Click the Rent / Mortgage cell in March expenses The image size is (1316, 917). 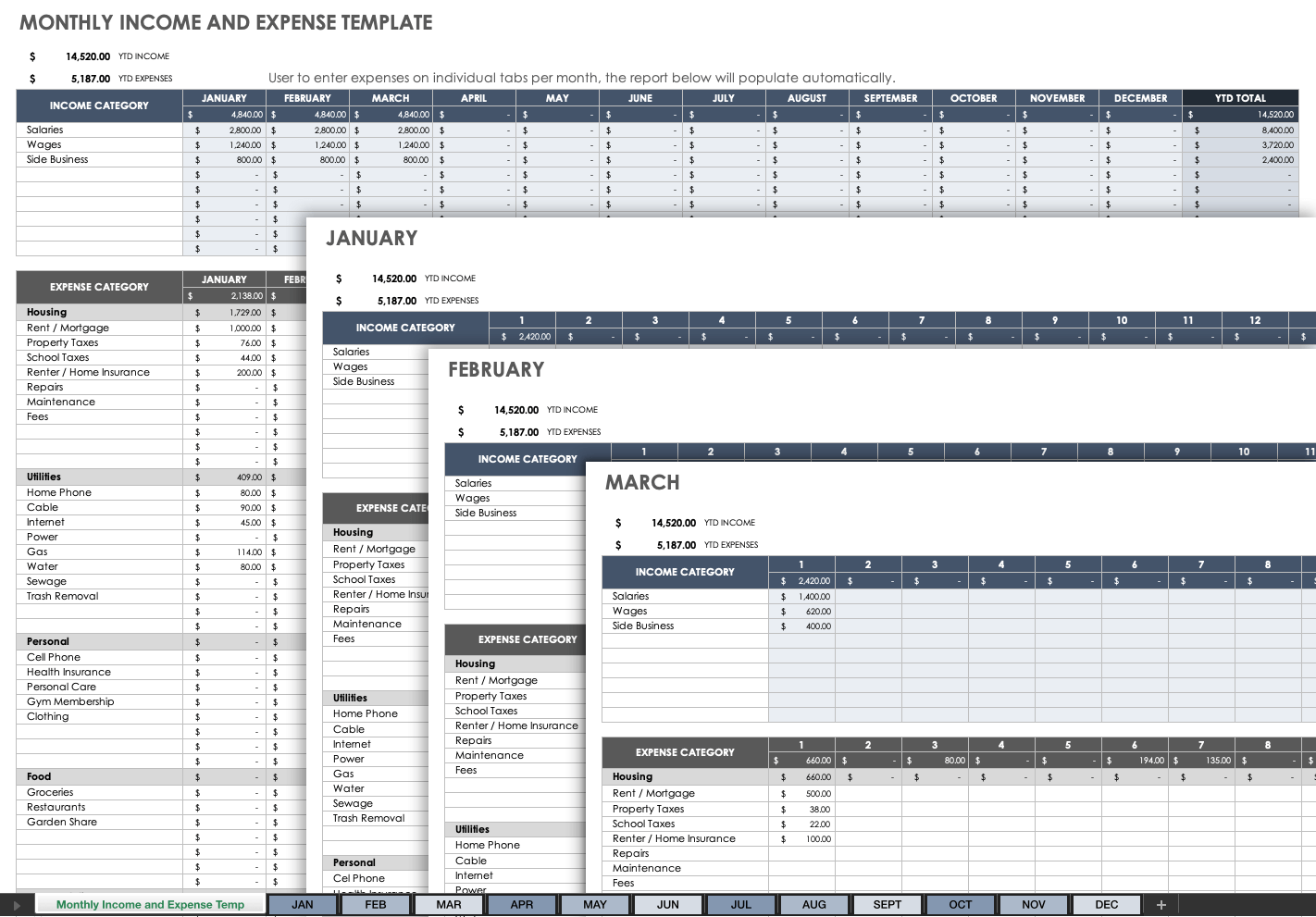click(653, 793)
